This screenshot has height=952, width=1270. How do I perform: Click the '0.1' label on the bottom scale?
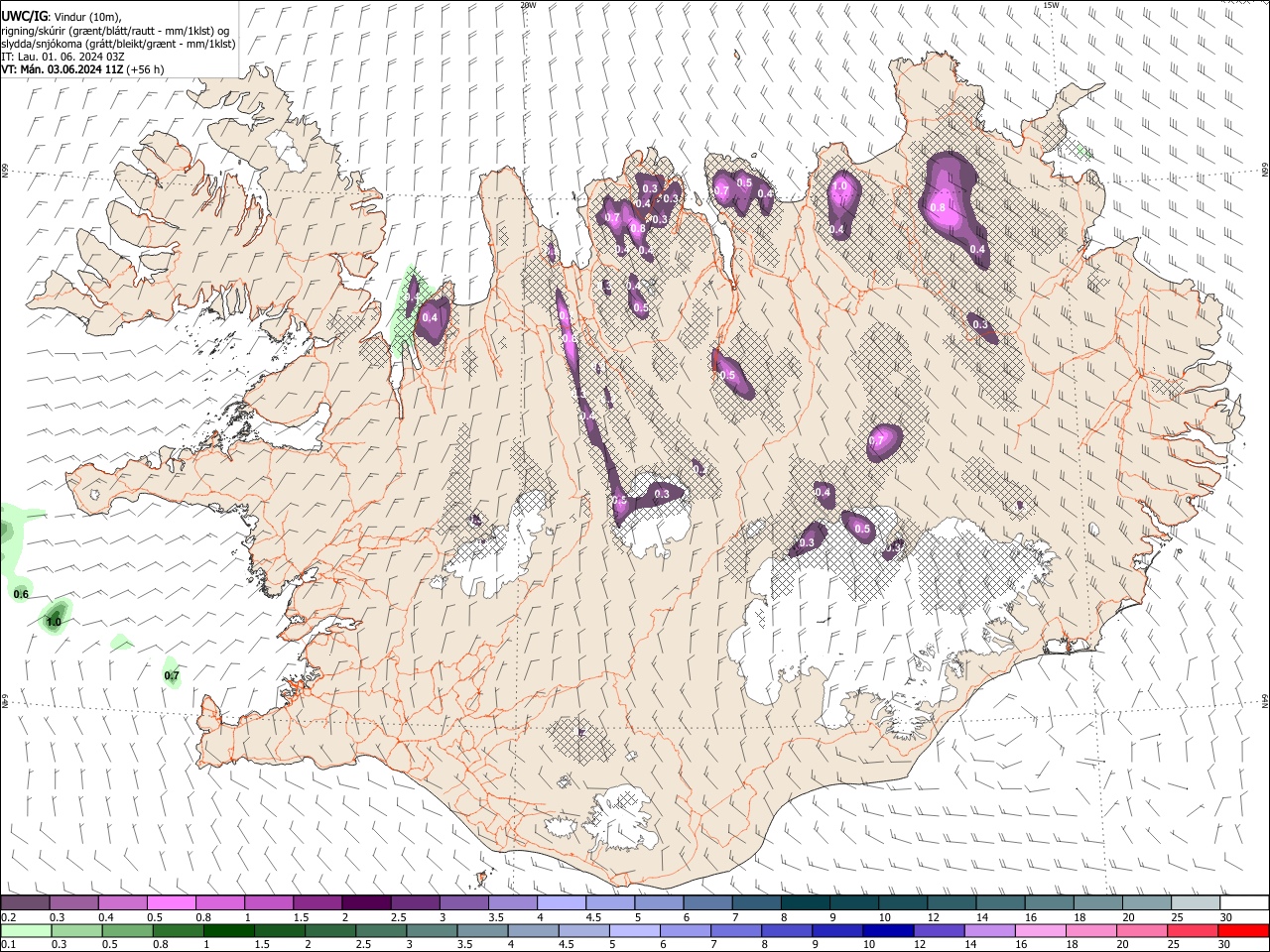(7, 944)
